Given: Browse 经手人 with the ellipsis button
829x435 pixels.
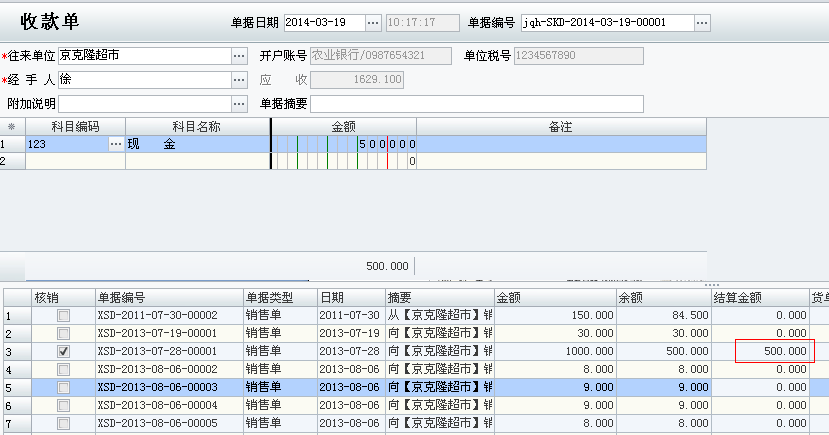Looking at the screenshot, I should tap(239, 80).
